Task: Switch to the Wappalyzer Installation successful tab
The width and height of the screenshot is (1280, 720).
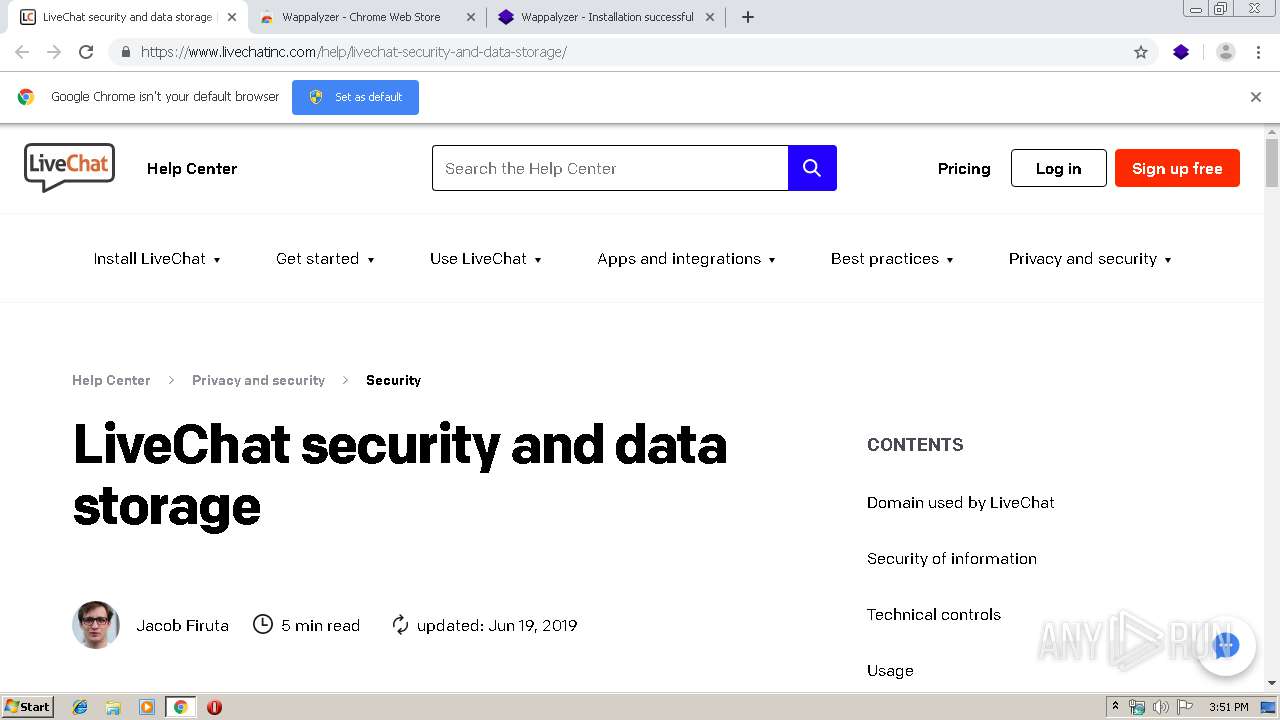Action: tap(607, 17)
